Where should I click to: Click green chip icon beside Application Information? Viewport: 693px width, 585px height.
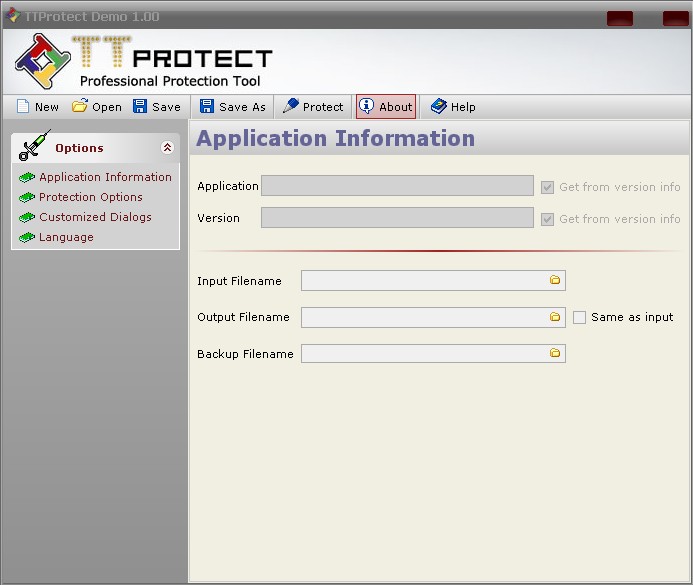tap(27, 177)
